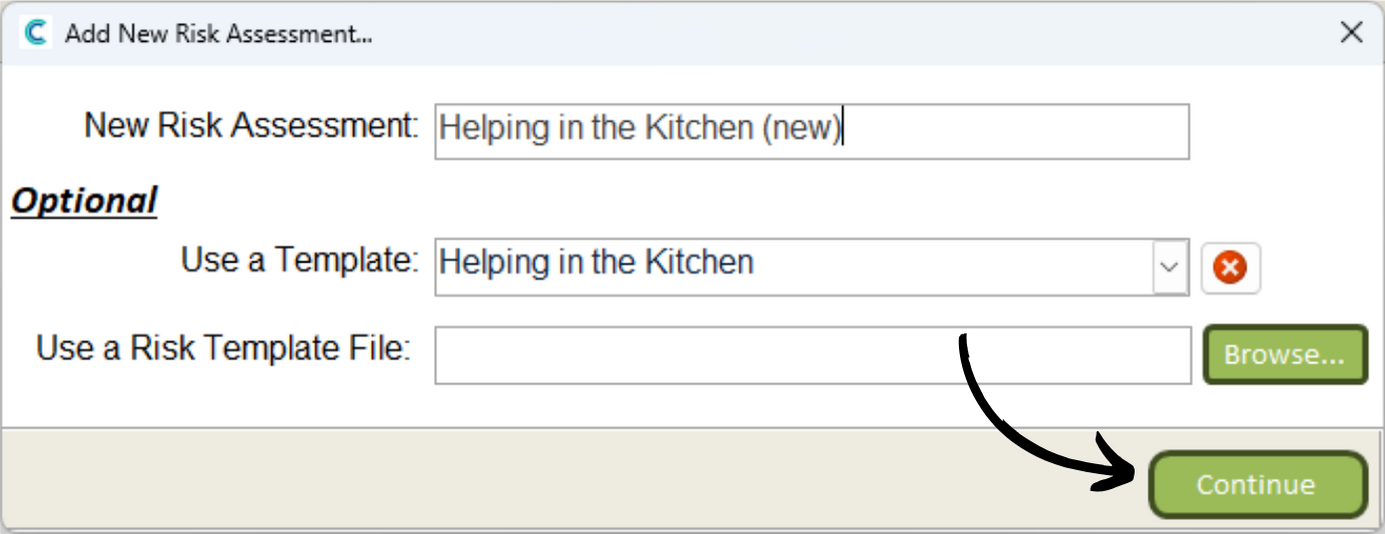Place cursor after "(new)" in name field

[x=844, y=128]
